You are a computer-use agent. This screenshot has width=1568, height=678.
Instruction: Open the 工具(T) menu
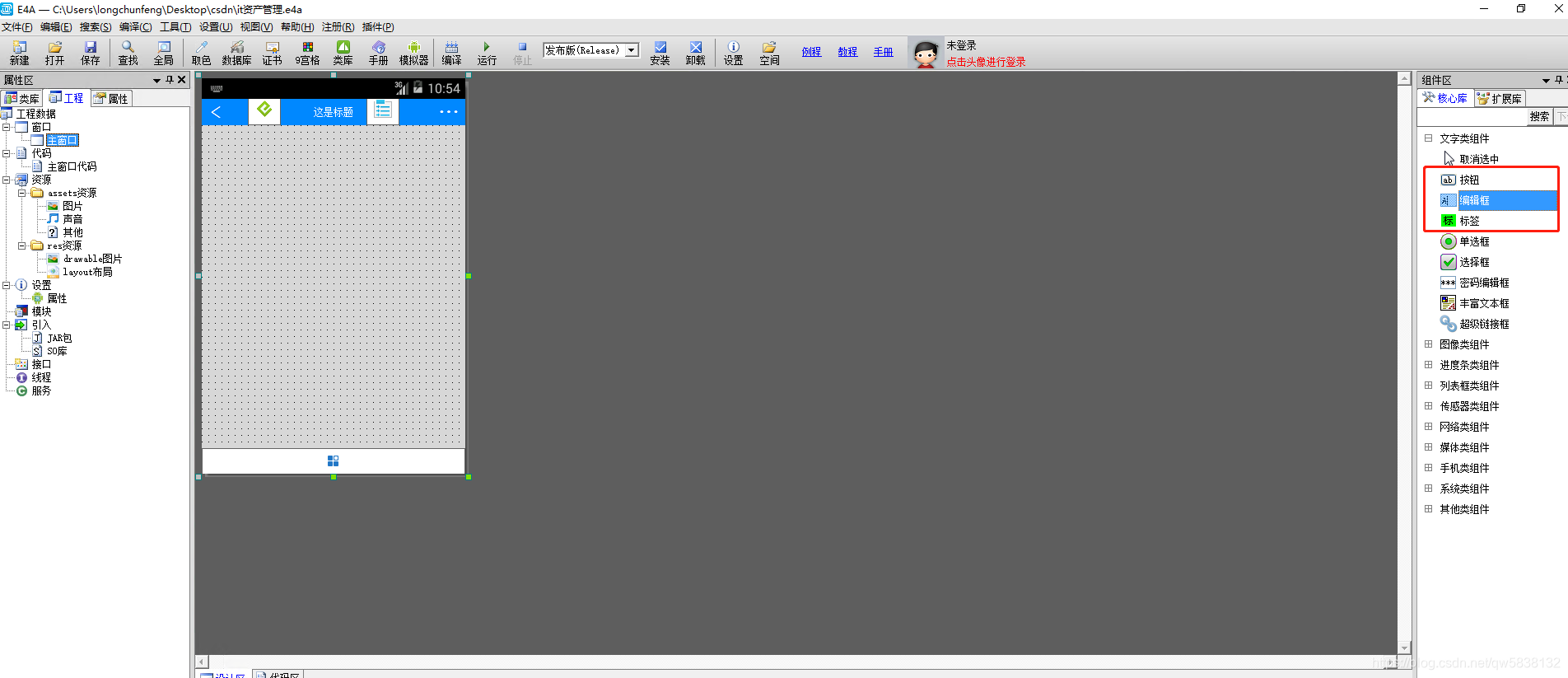point(175,27)
